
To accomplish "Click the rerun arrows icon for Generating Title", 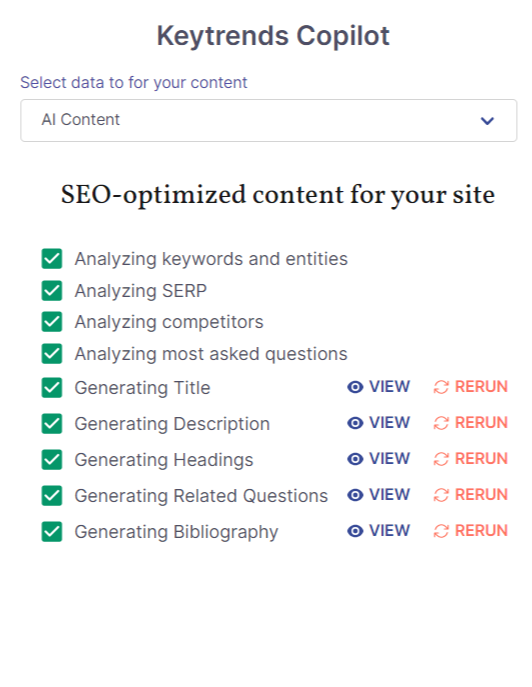I will 441,387.
